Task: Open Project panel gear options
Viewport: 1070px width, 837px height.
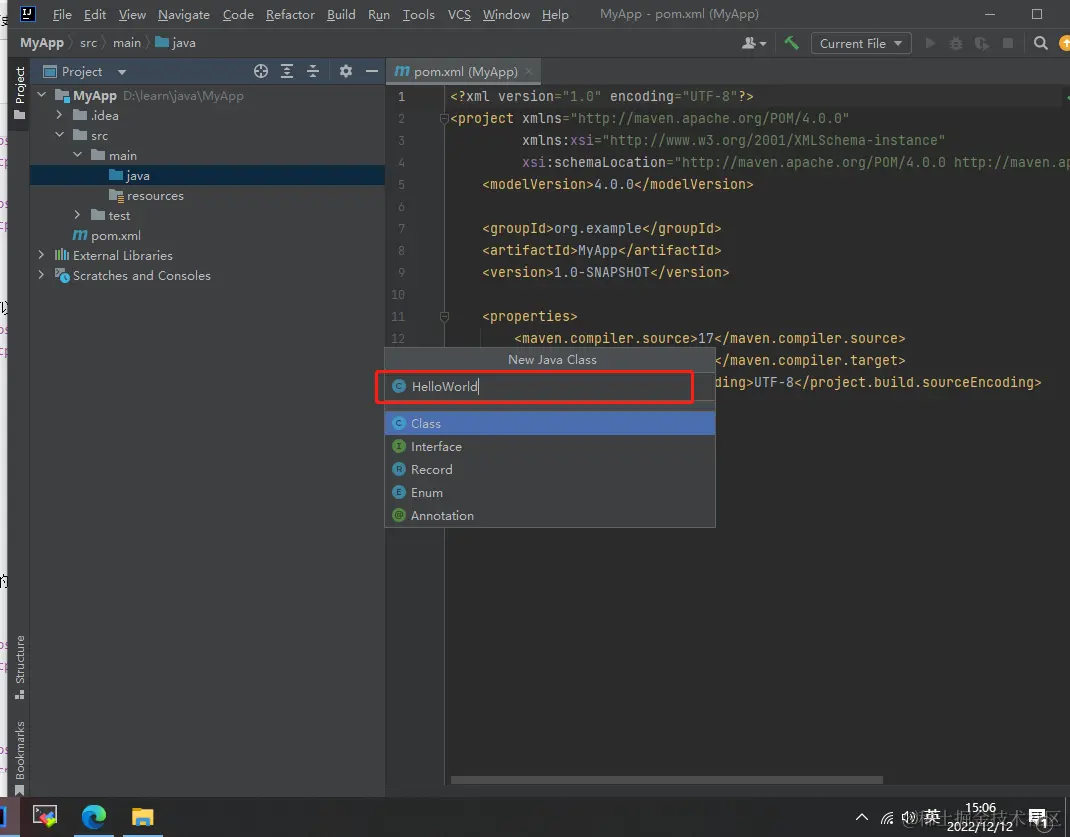Action: click(346, 71)
